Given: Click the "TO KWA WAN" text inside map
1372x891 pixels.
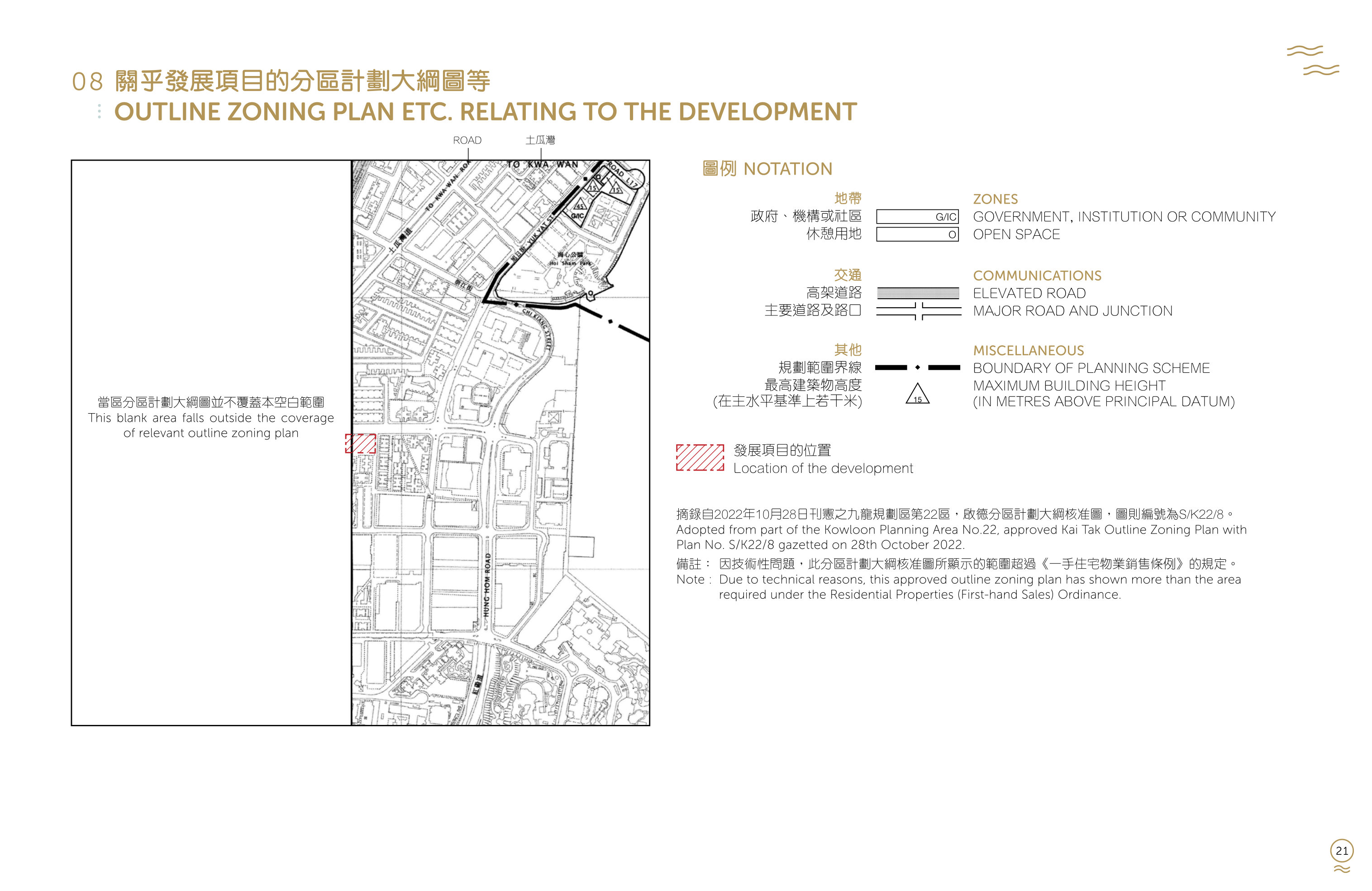Looking at the screenshot, I should pos(543,165).
